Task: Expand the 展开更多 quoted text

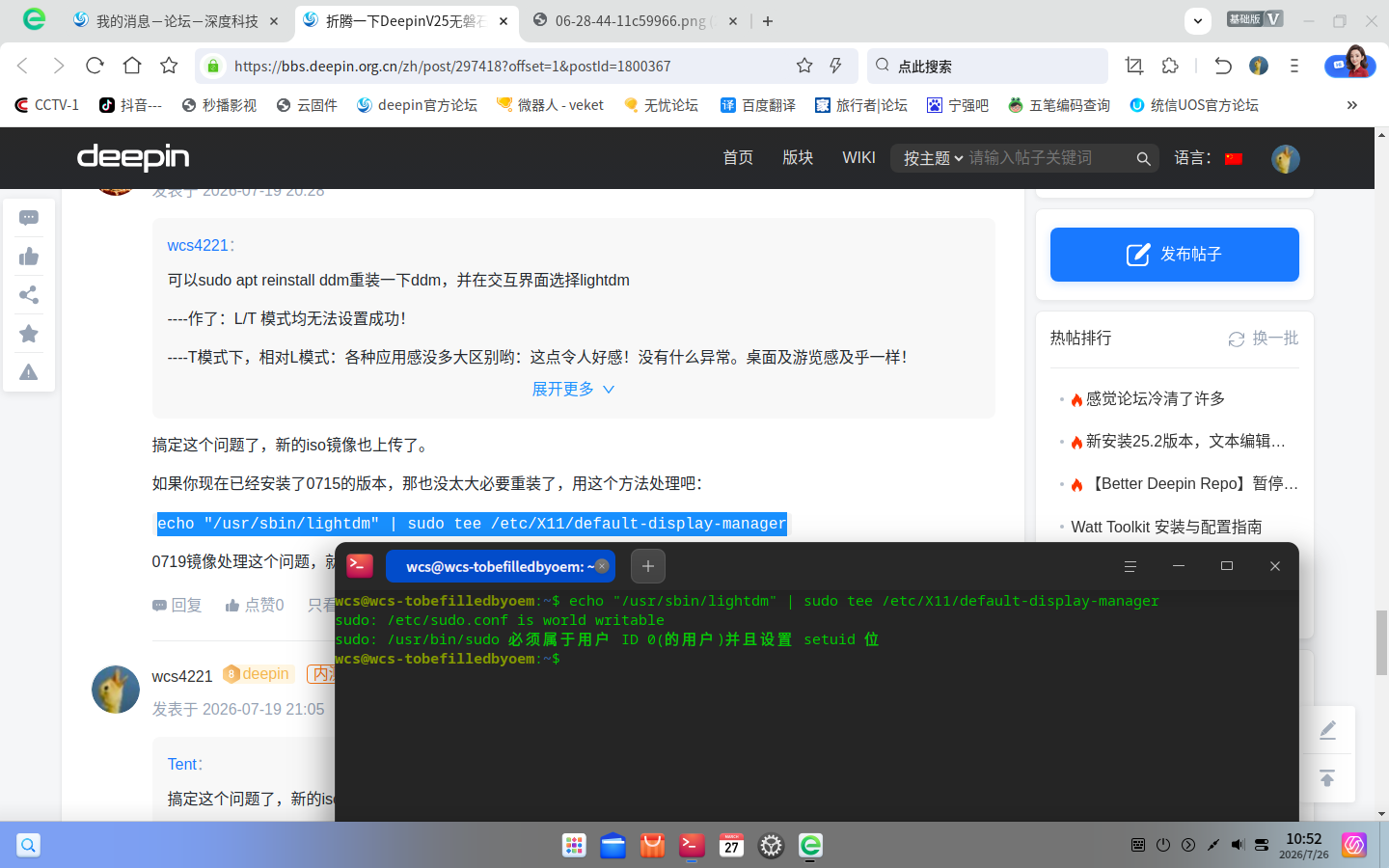Action: [x=573, y=389]
